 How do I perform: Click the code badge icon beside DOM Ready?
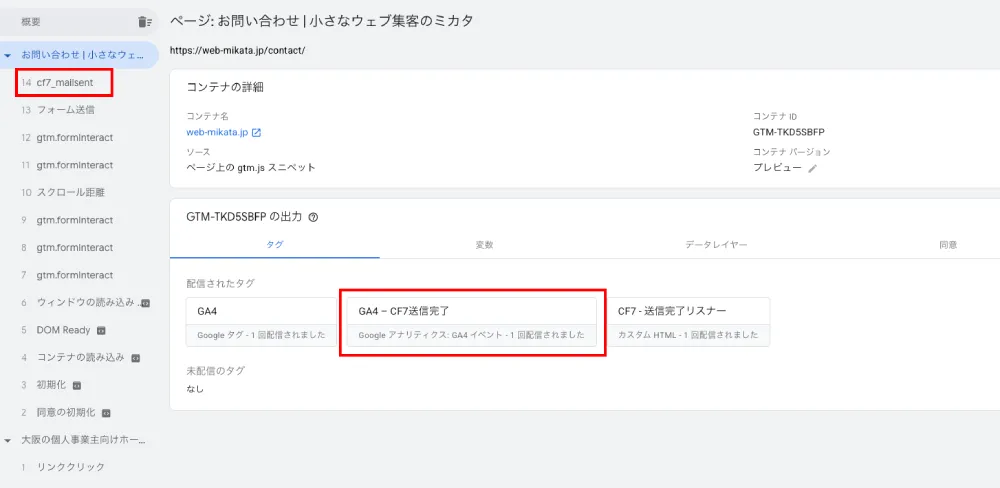tap(100, 330)
